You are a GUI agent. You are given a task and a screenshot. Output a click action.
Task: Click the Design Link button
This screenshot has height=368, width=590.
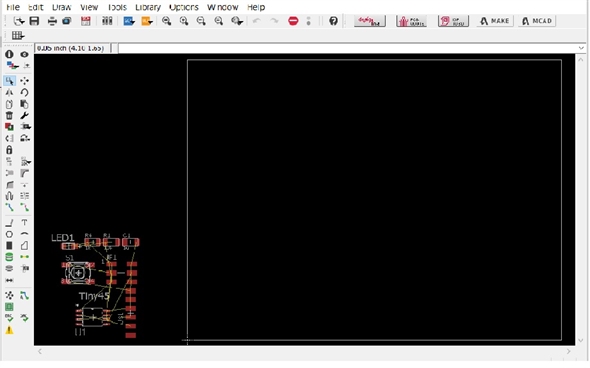[x=370, y=21]
